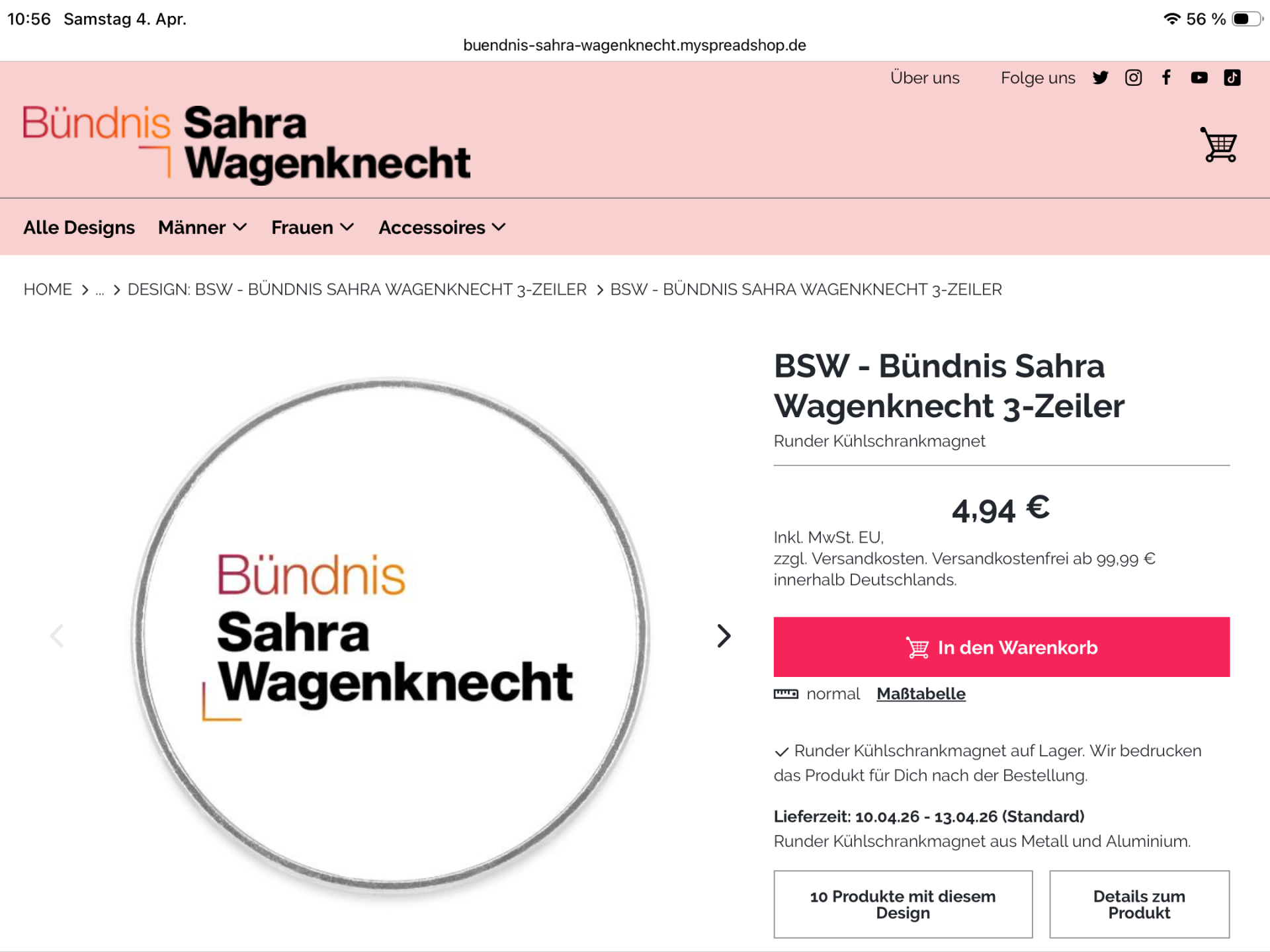Open the TikTok profile icon
This screenshot has height=952, width=1270.
point(1232,78)
